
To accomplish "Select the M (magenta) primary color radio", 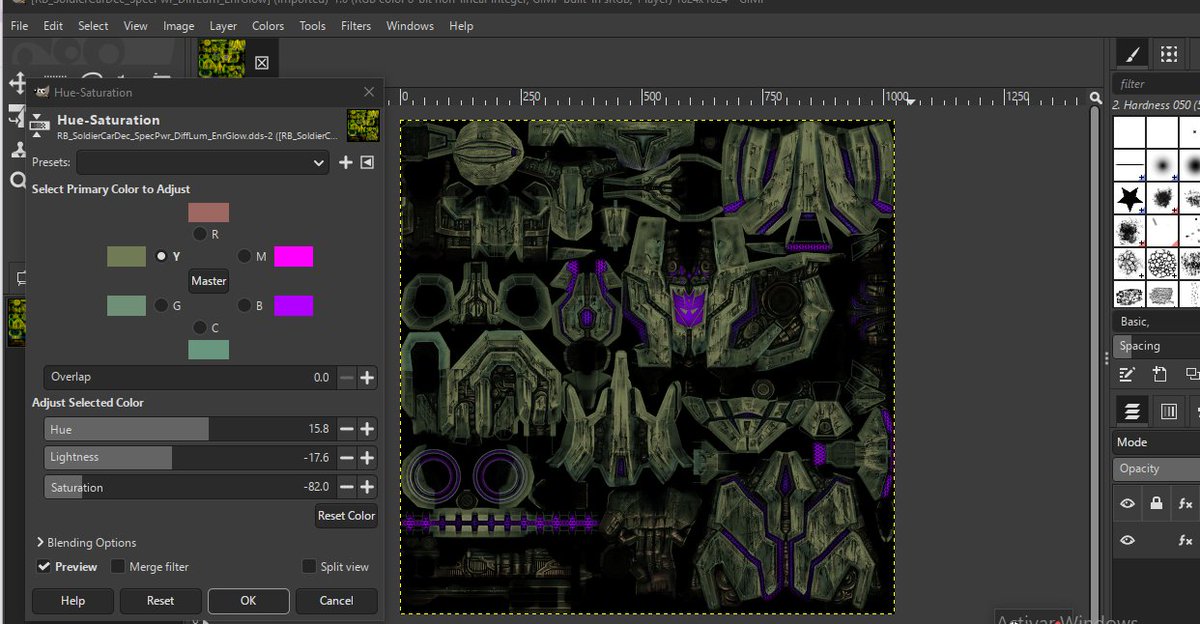I will pyautogui.click(x=244, y=257).
